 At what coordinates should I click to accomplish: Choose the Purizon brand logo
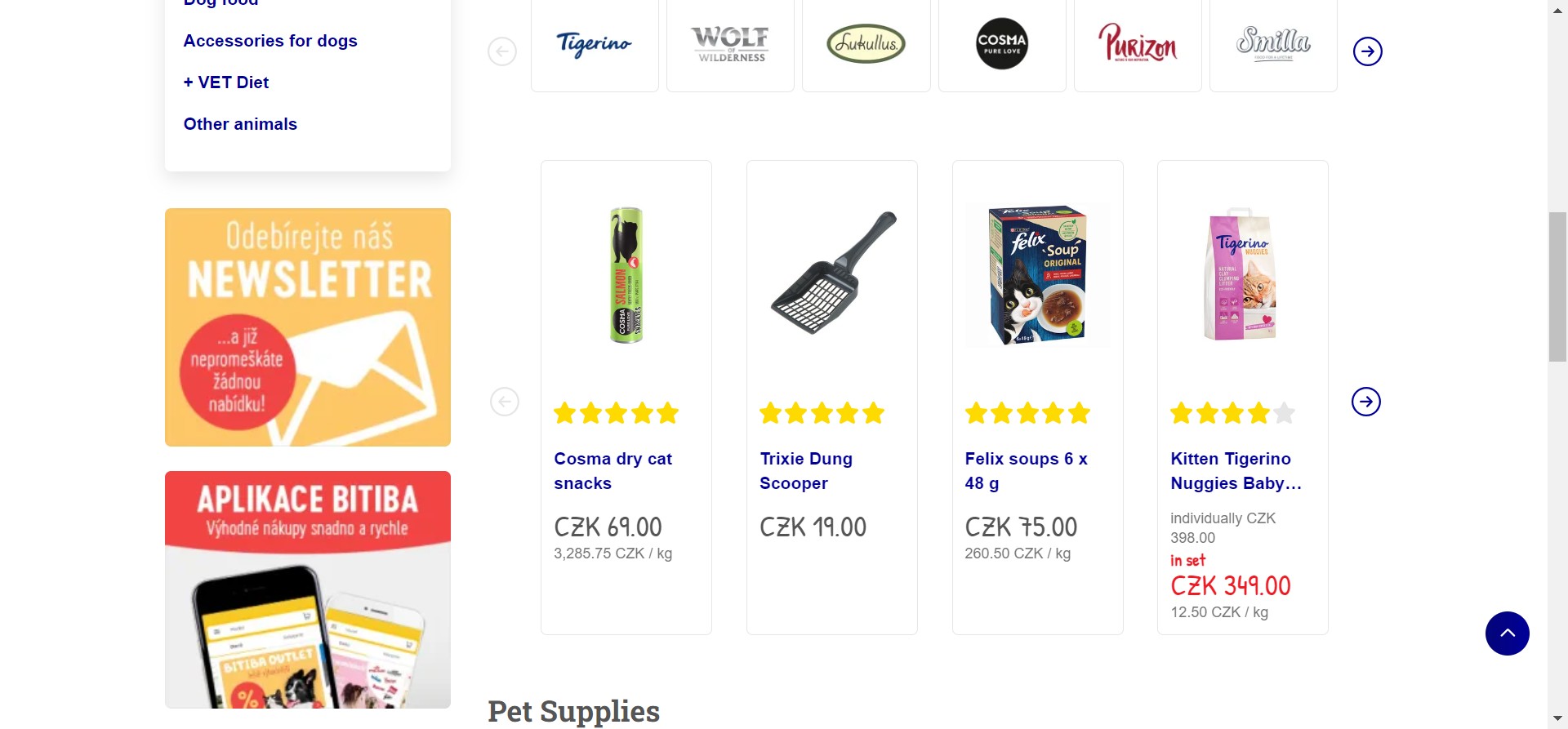click(1138, 44)
